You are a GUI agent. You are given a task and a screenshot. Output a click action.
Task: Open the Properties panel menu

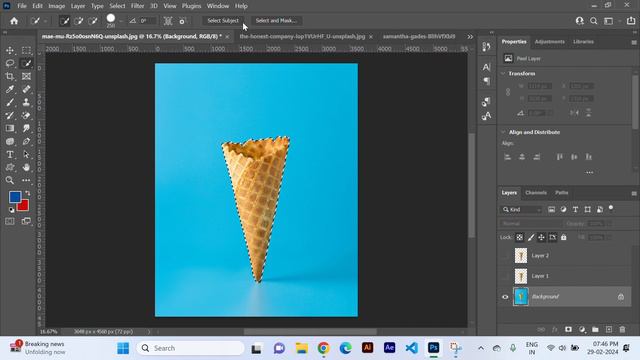tap(634, 42)
